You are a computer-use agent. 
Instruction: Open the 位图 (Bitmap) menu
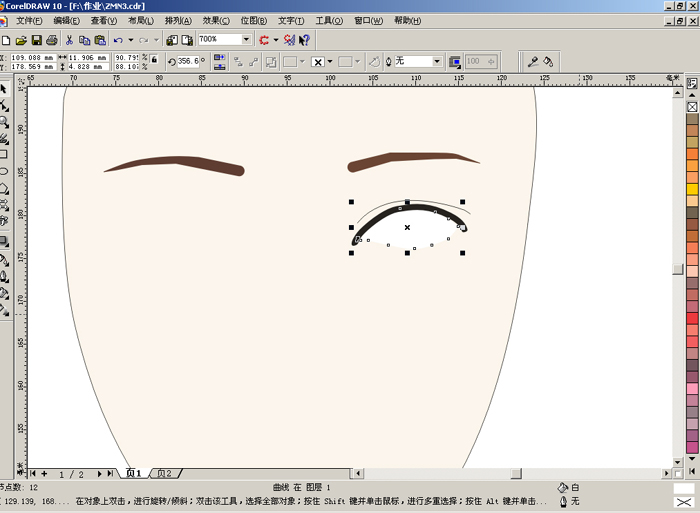point(253,20)
